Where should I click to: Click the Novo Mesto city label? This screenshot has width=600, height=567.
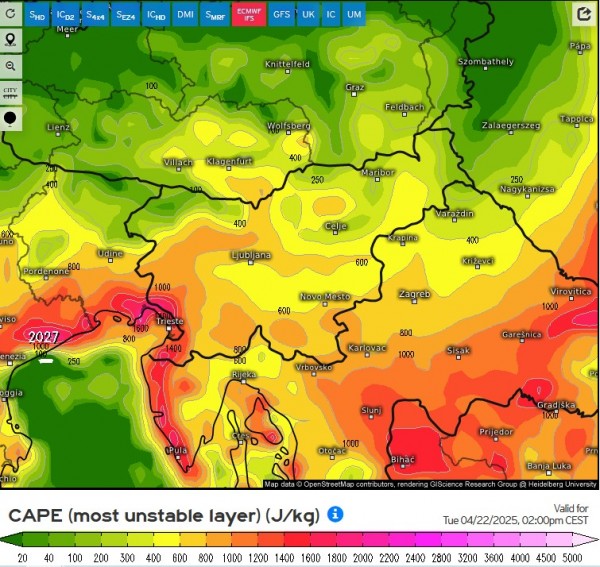[325, 297]
